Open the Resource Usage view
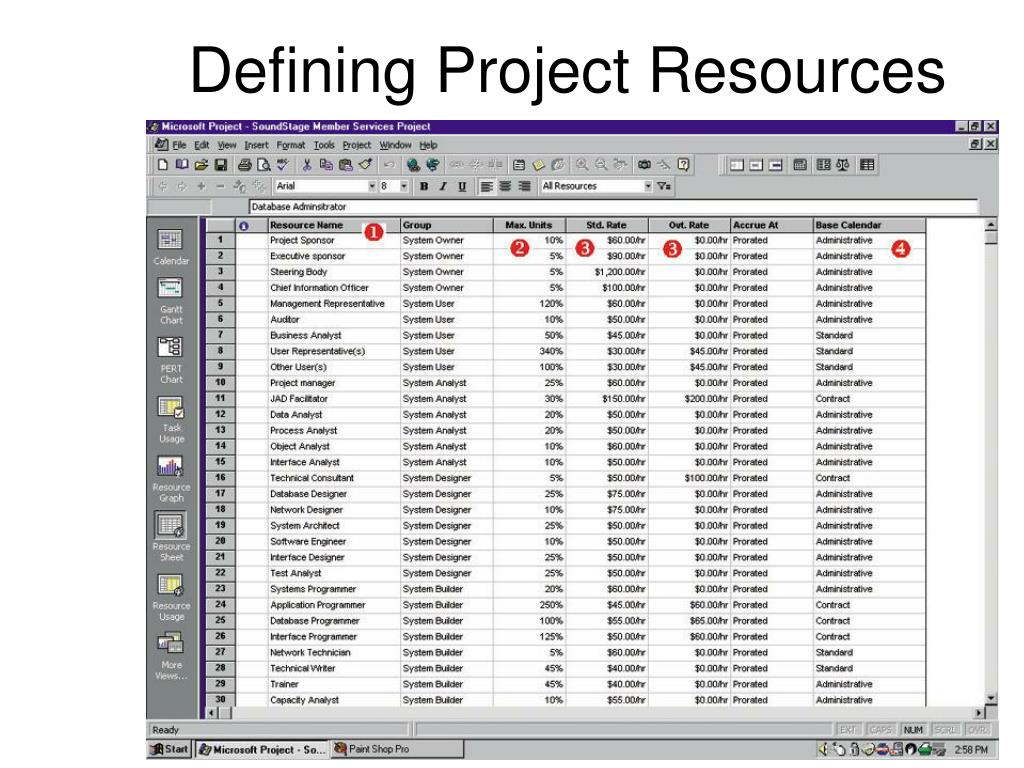Viewport: 1024px width, 768px height. [170, 597]
